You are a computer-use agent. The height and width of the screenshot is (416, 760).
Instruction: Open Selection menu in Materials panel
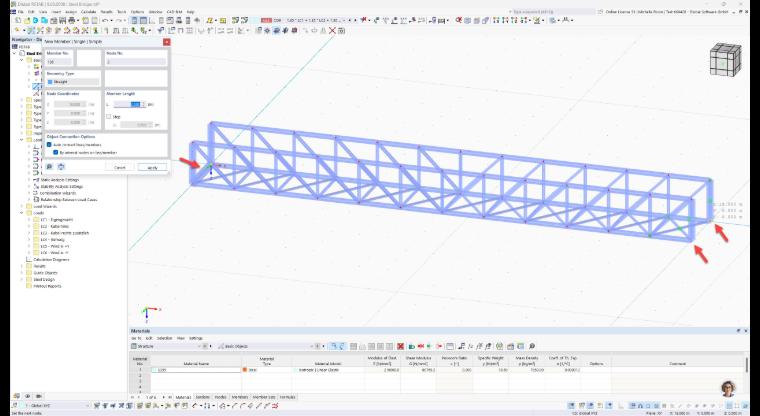pyautogui.click(x=164, y=338)
